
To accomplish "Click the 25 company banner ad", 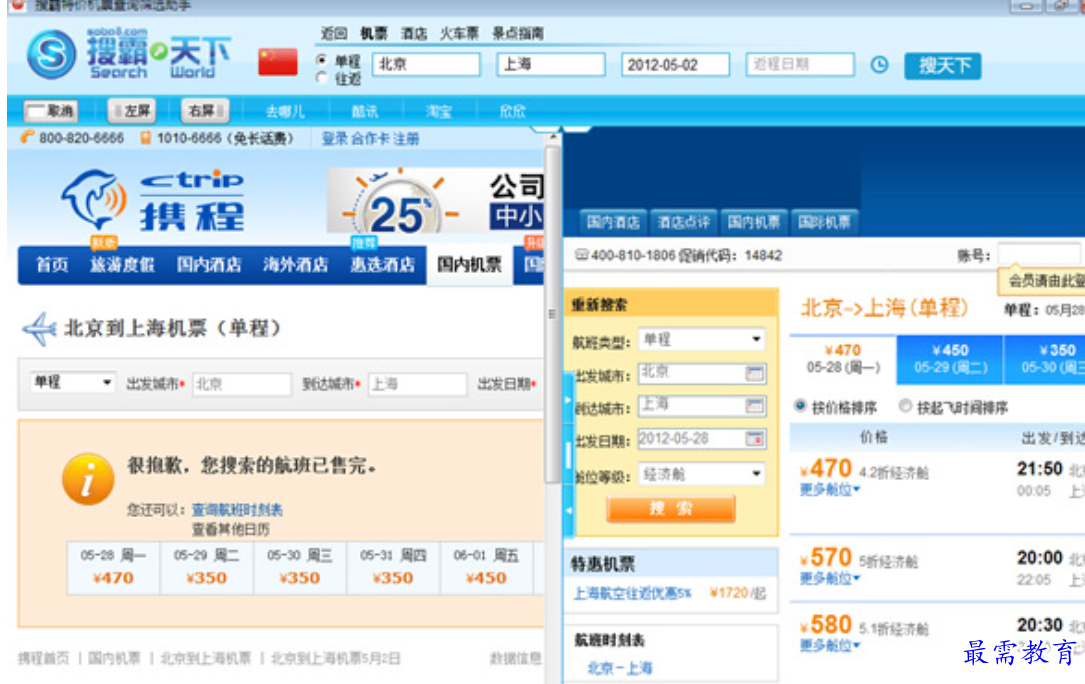I will [435, 201].
